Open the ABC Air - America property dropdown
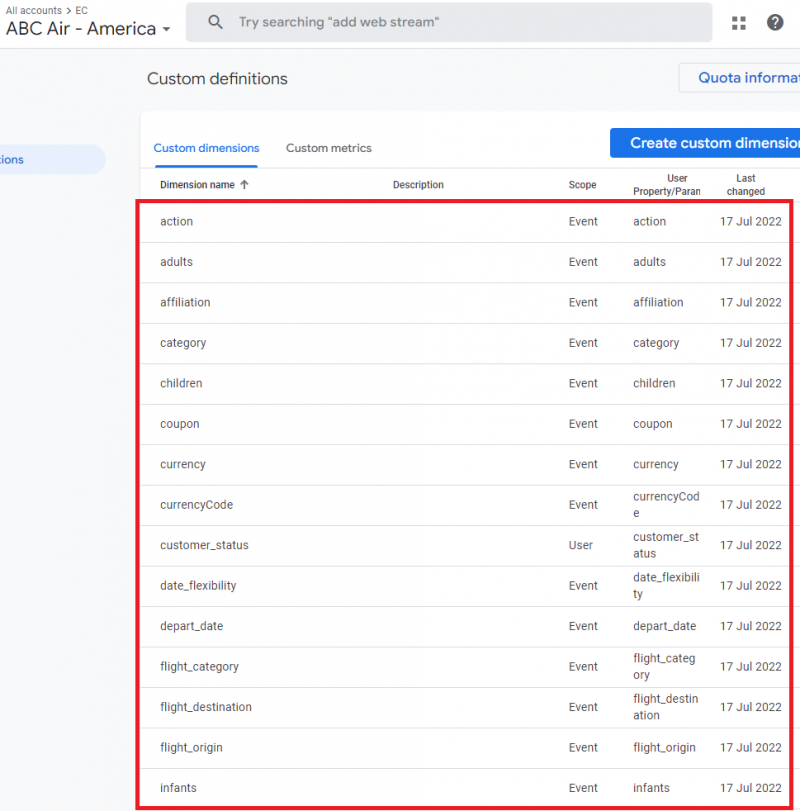Screen dimensions: 800x811 [x=88, y=28]
